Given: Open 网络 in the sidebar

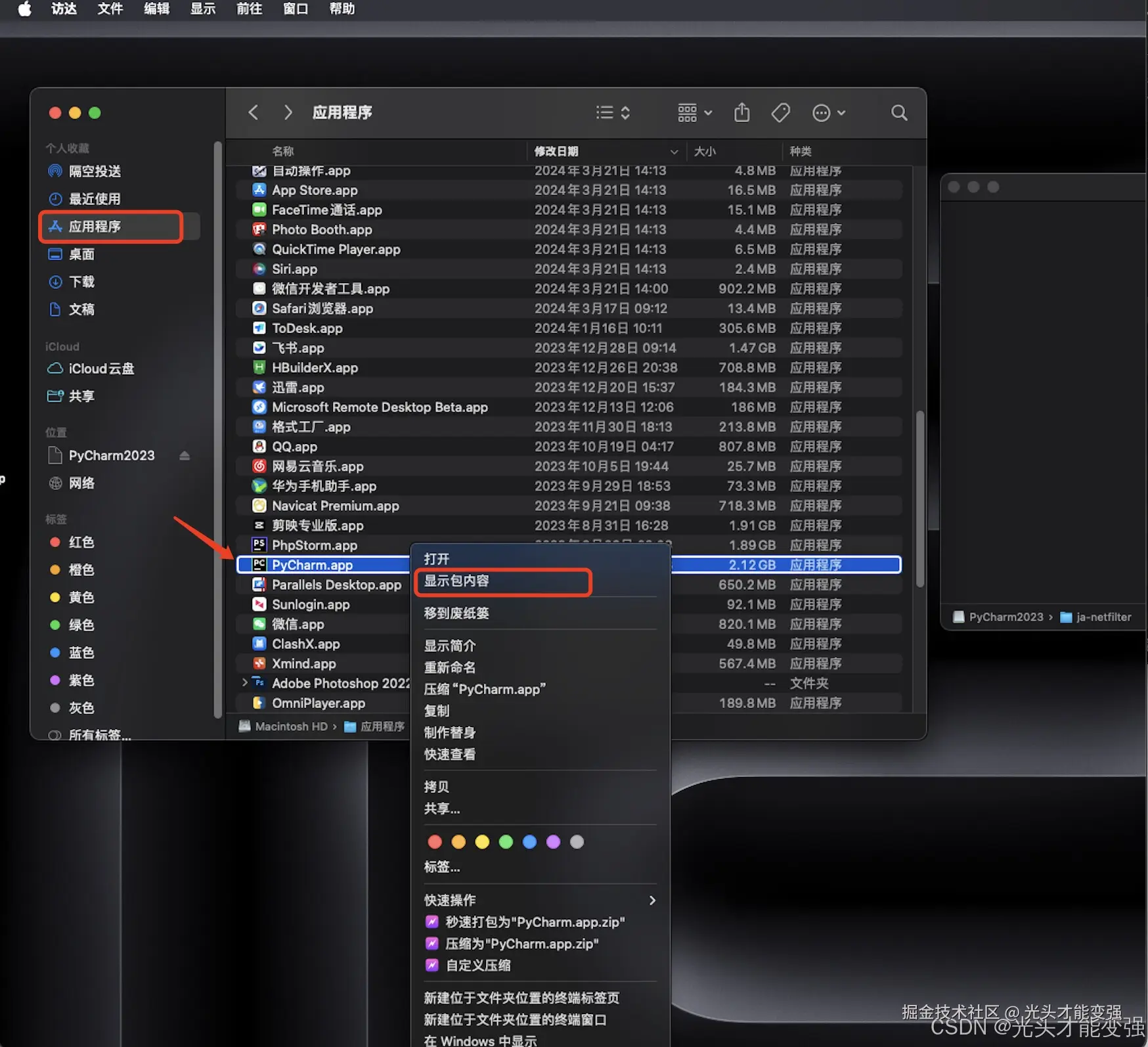Looking at the screenshot, I should pos(81,483).
